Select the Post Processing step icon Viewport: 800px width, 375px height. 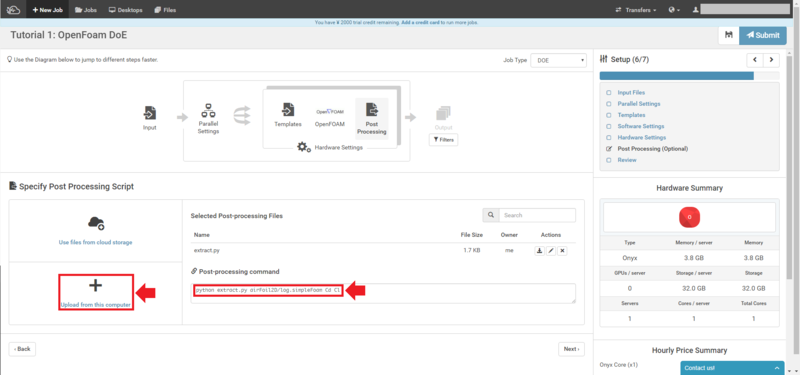[372, 109]
